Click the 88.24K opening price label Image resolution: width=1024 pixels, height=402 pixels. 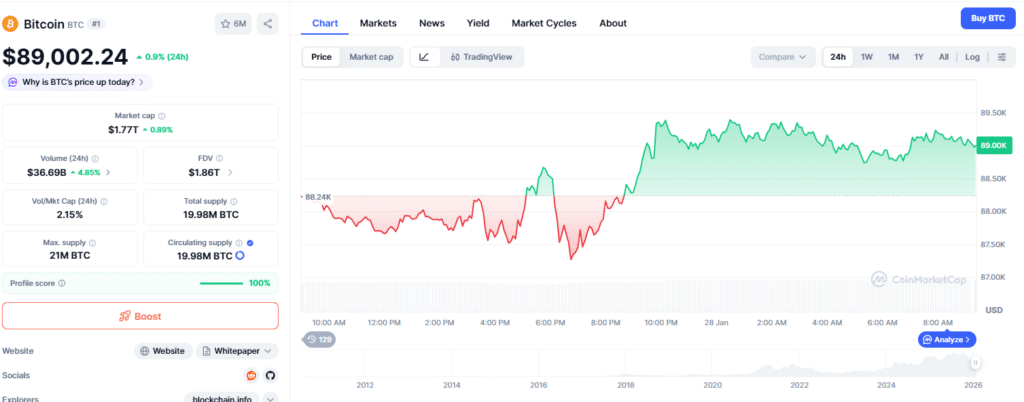pos(317,196)
